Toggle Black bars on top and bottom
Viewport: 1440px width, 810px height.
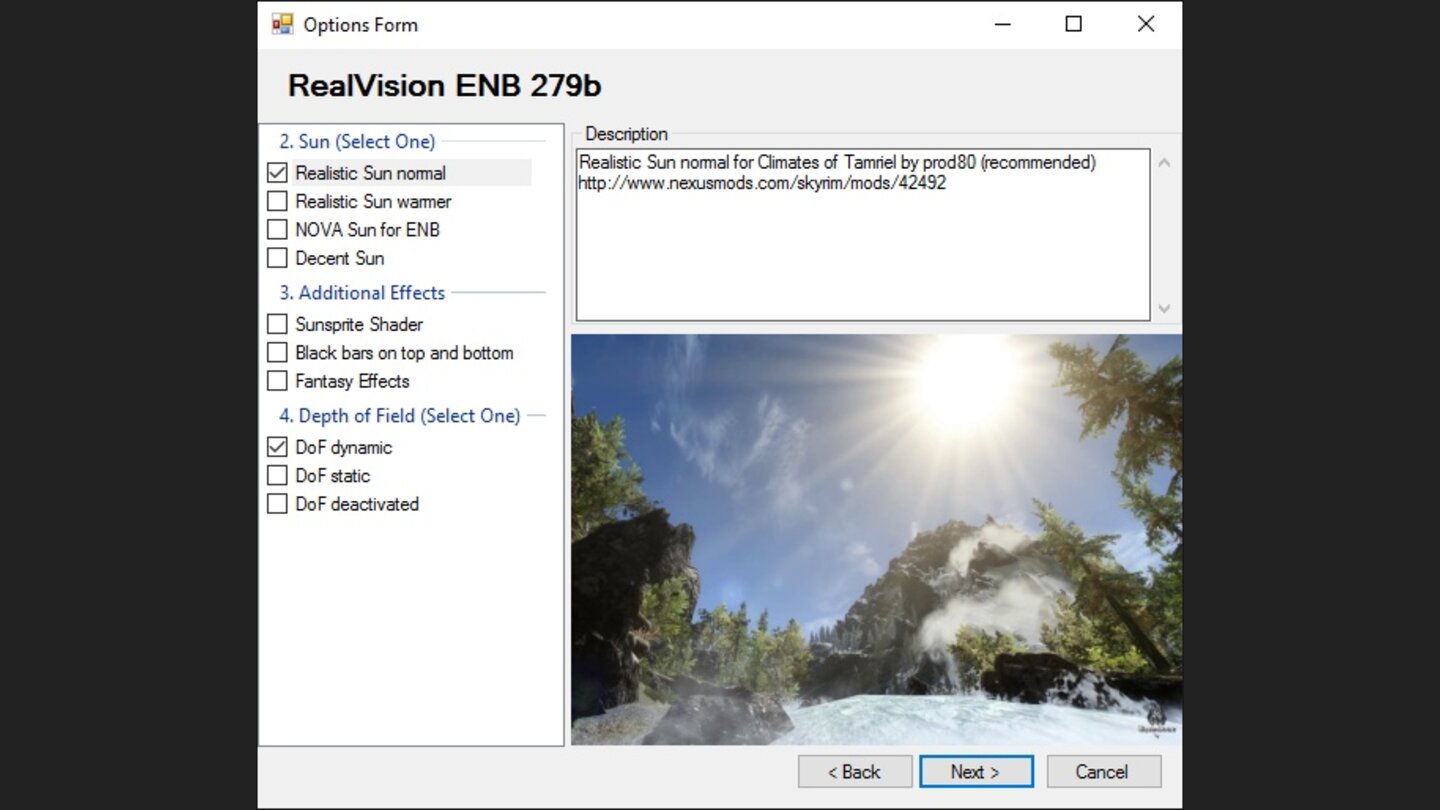pos(277,352)
